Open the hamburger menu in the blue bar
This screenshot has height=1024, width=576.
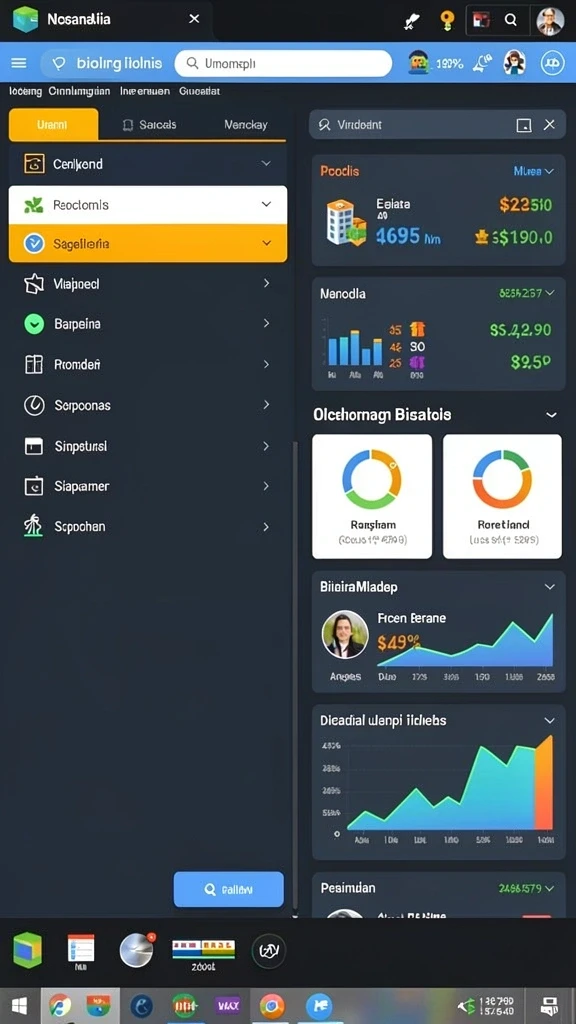19,63
